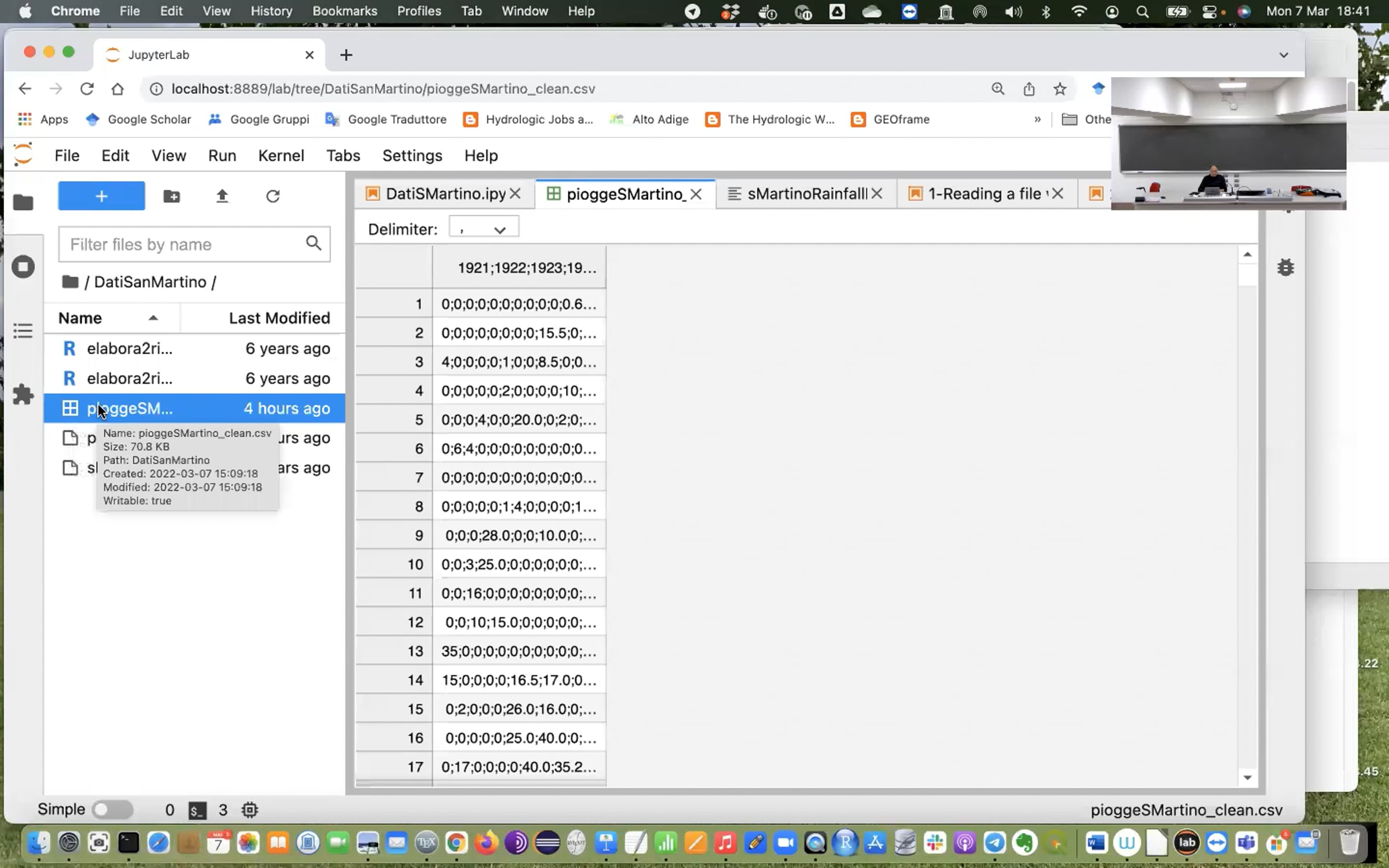Show the table of contents sidebar
Viewport: 1389px width, 868px height.
pos(23,330)
